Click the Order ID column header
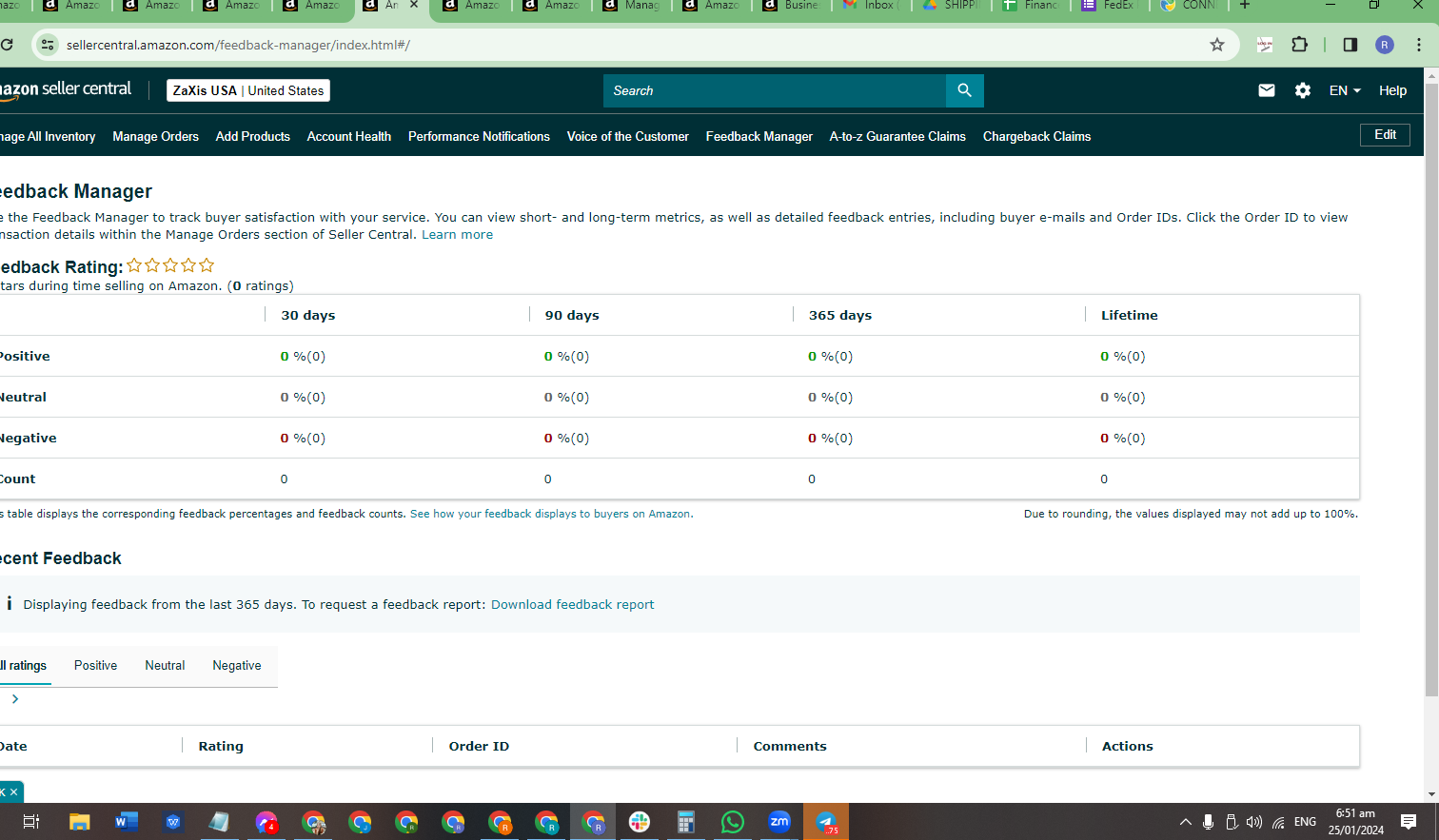Image resolution: width=1439 pixels, height=840 pixels. [x=479, y=747]
